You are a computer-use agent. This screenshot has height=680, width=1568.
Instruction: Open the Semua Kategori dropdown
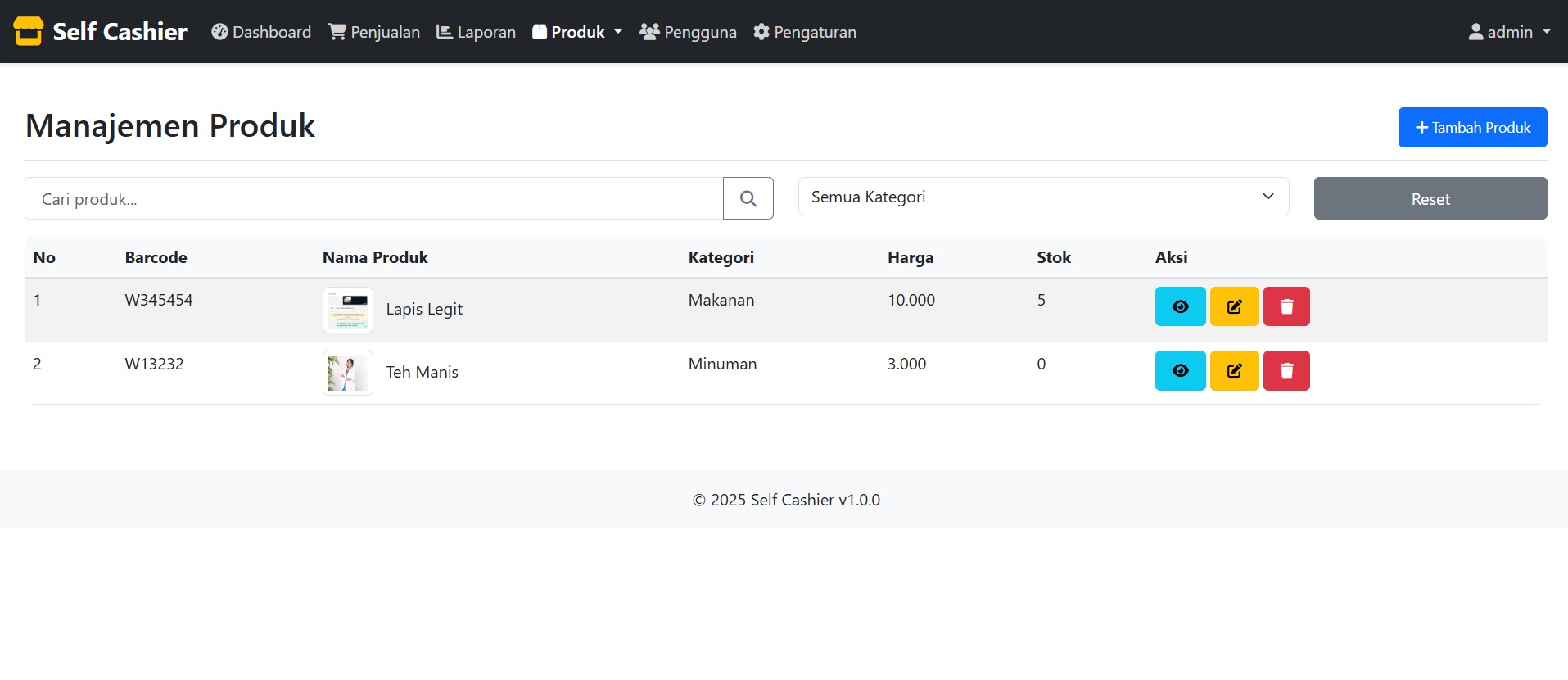coord(1043,197)
